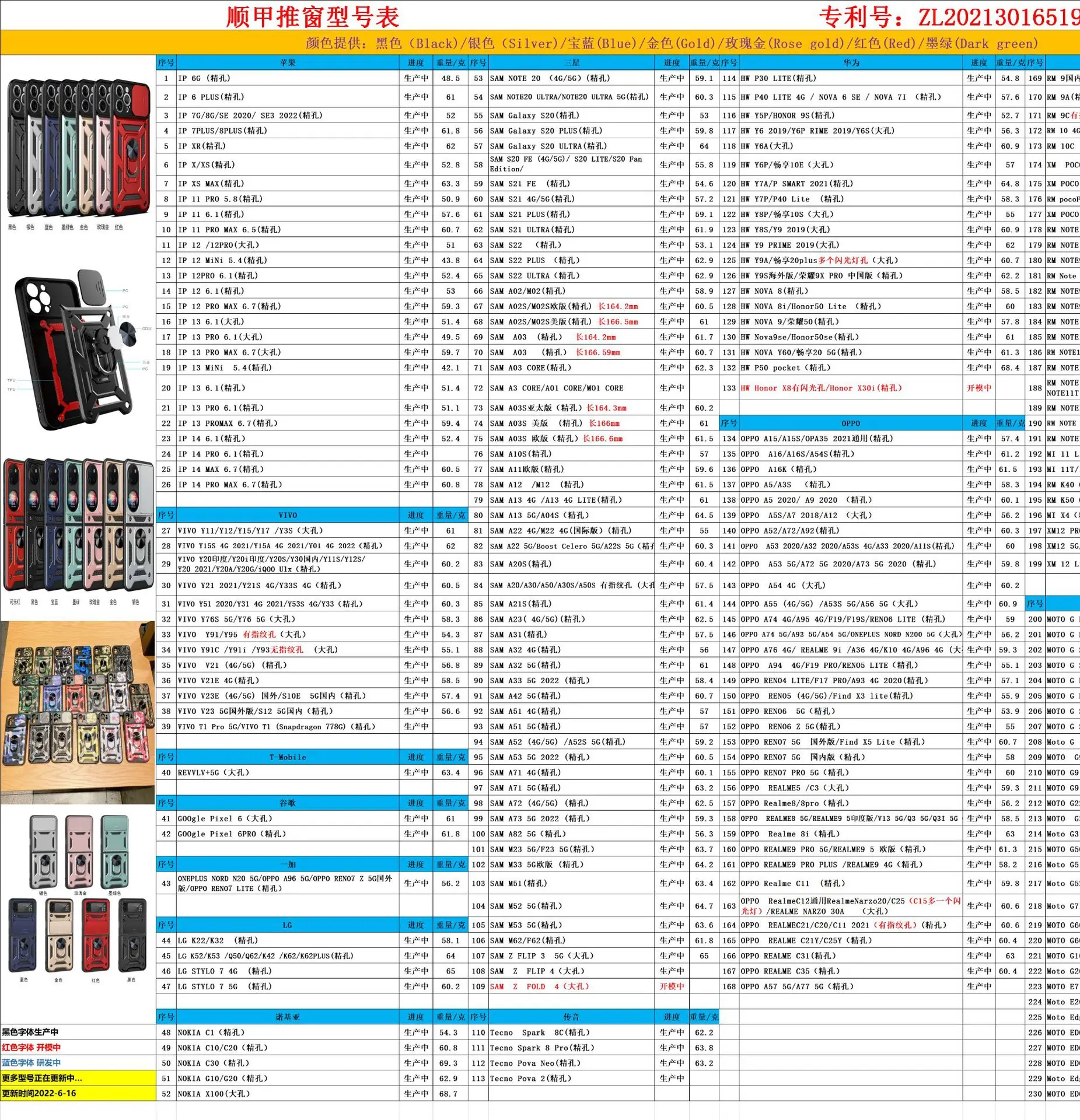Select 'SAM Z FLIP 3 5G (大孔)' cell
The image size is (1080, 1120).
tap(571, 956)
